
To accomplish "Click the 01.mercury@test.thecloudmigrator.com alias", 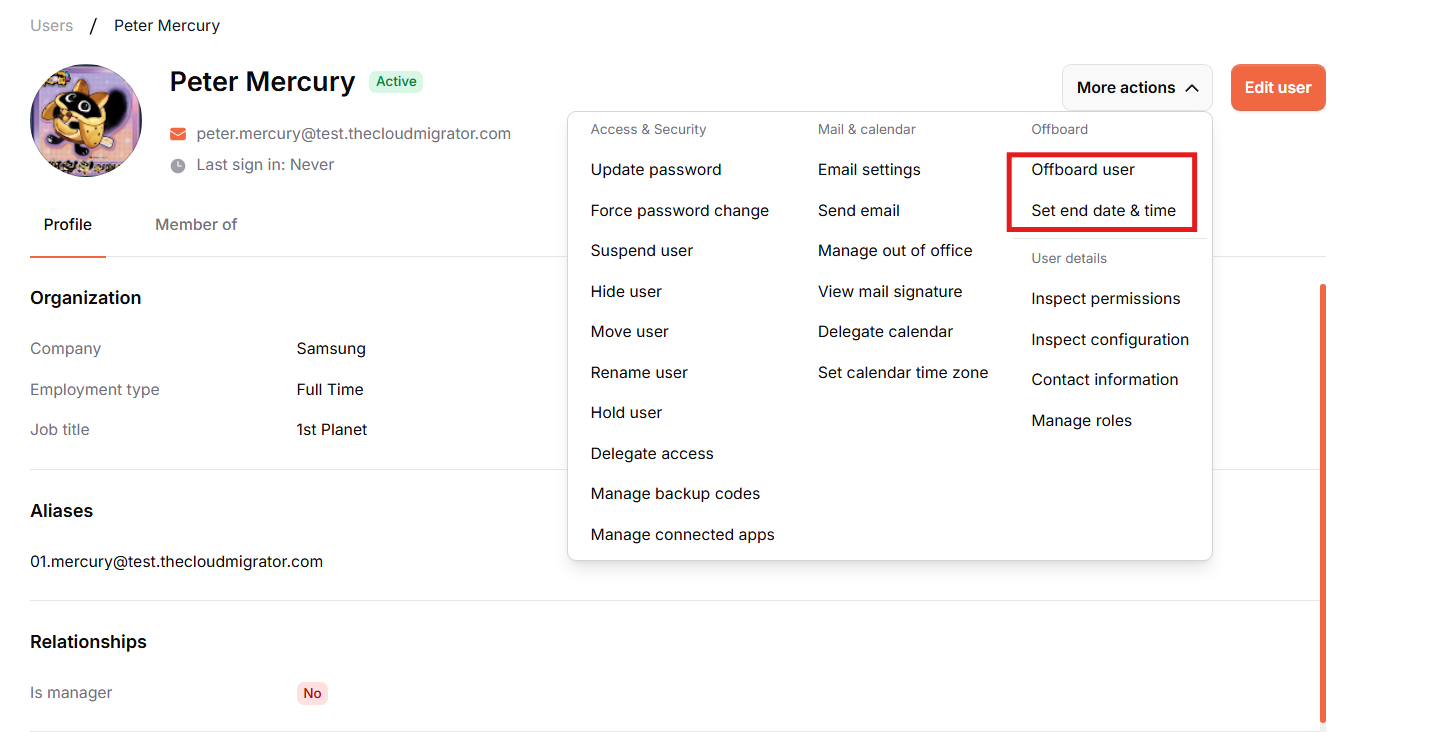I will 177,562.
